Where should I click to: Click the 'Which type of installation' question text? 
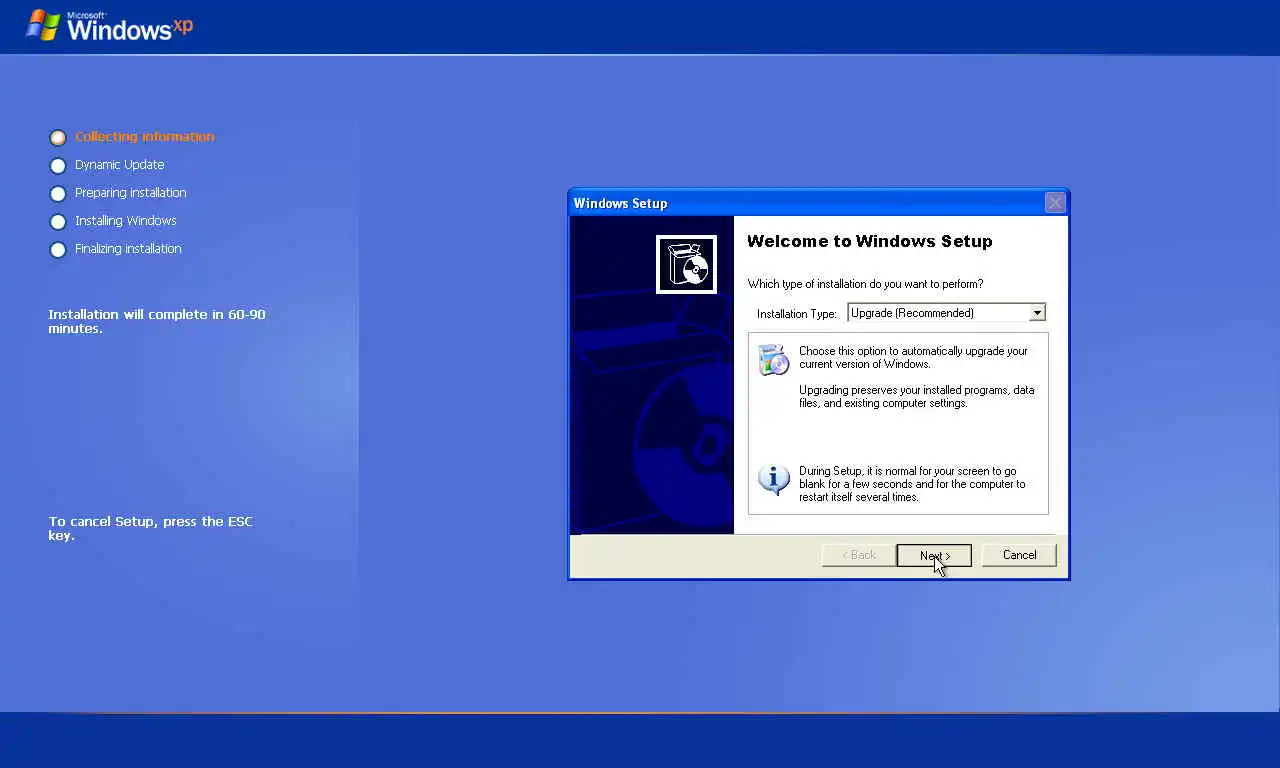(865, 284)
